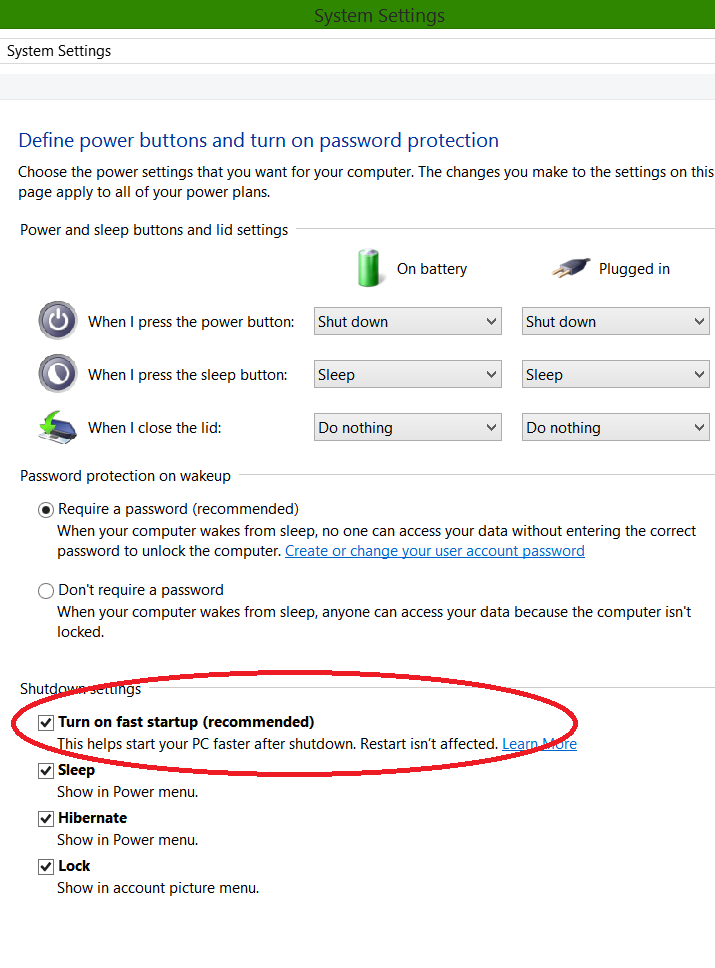Toggle the Lock checkbox
This screenshot has height=968, width=715.
(x=46, y=867)
